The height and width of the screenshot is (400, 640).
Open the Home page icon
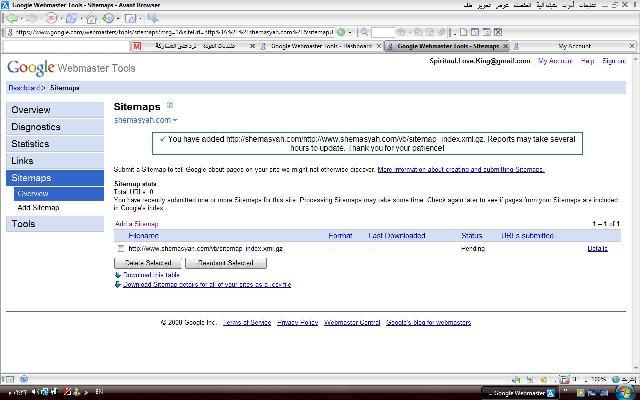pyautogui.click(x=91, y=18)
